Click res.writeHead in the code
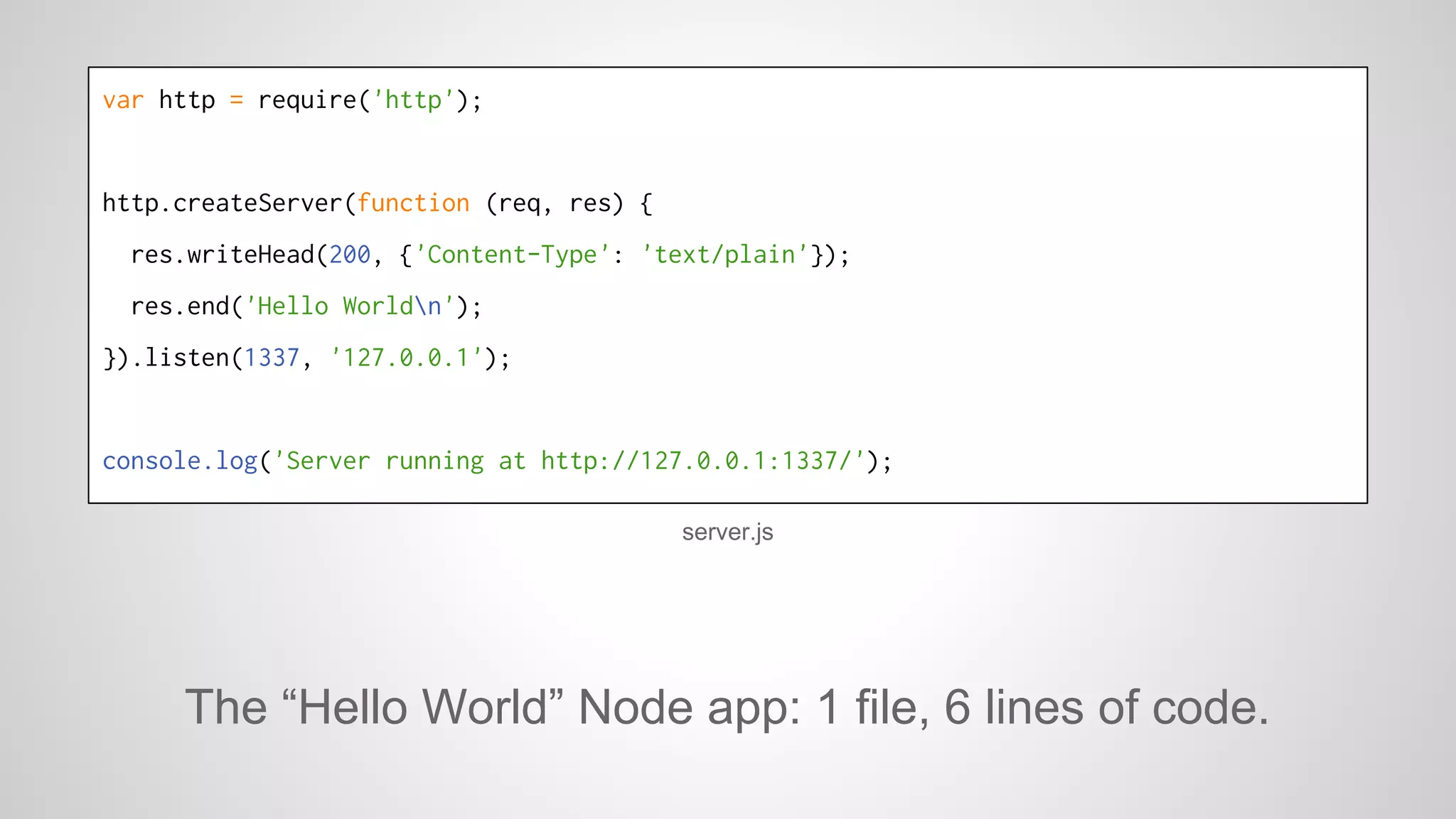Screen dimensions: 1456x819 (223, 255)
